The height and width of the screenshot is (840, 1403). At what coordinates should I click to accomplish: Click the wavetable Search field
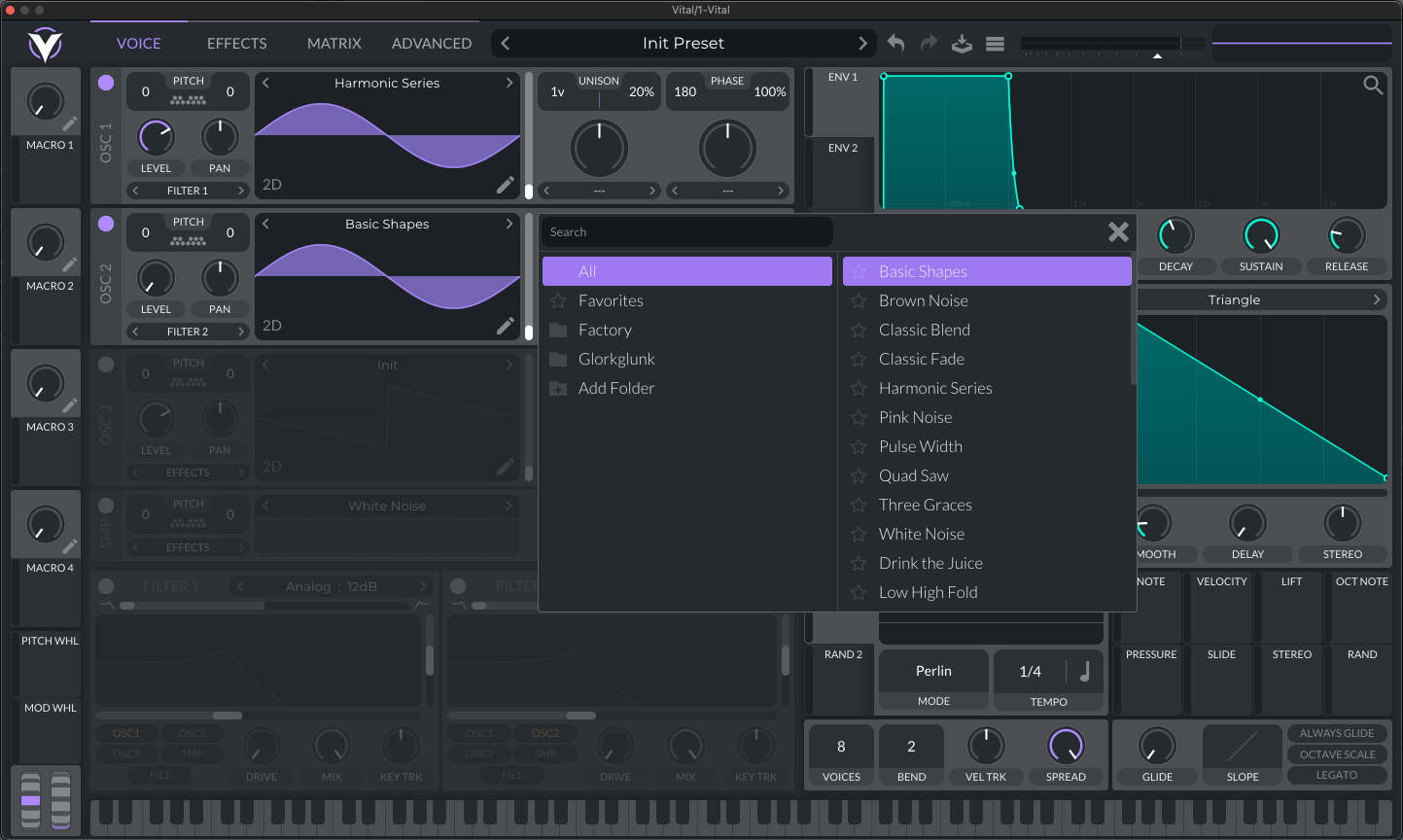point(687,232)
